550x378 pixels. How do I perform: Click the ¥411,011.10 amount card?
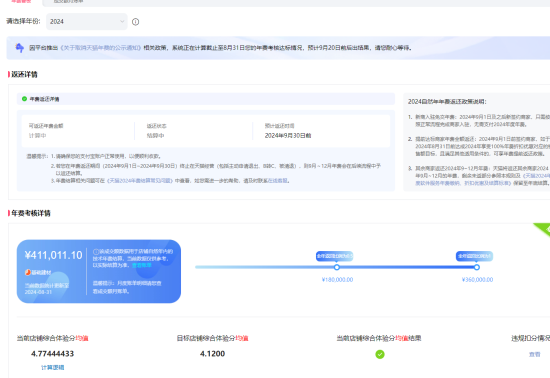click(x=99, y=271)
